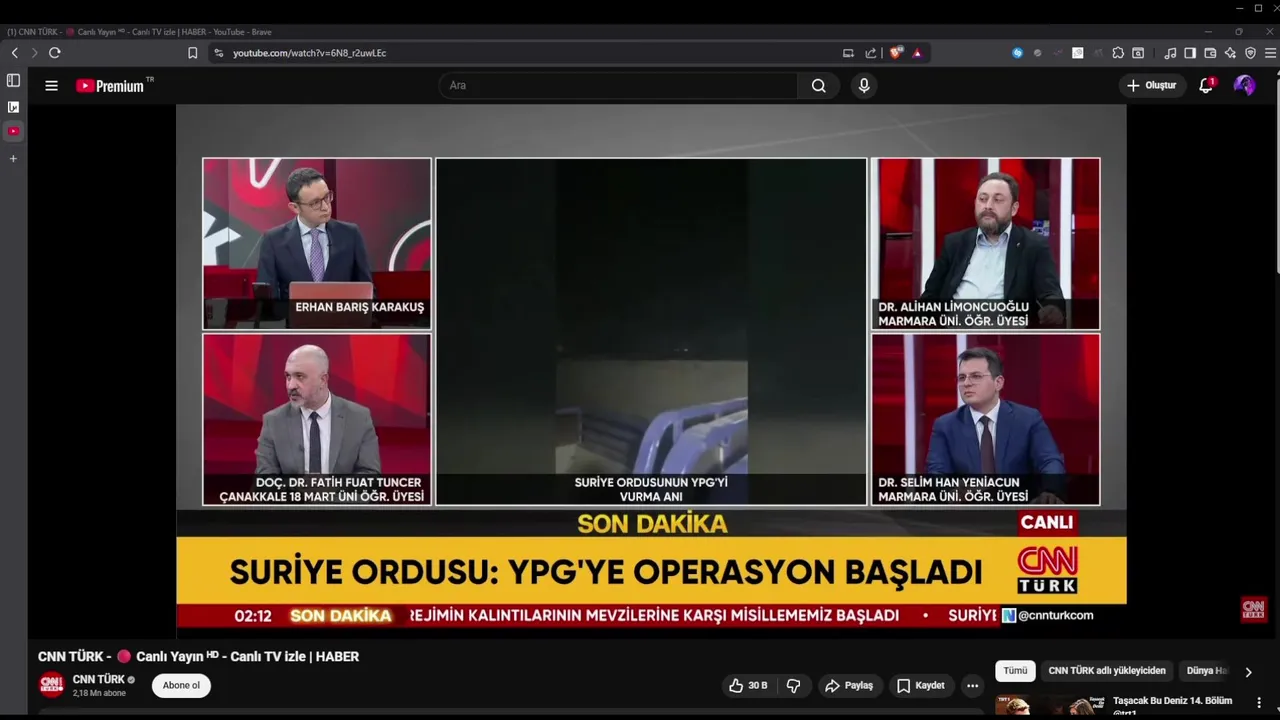
Task: Open the YouTube guide hamburger menu
Action: tap(51, 86)
